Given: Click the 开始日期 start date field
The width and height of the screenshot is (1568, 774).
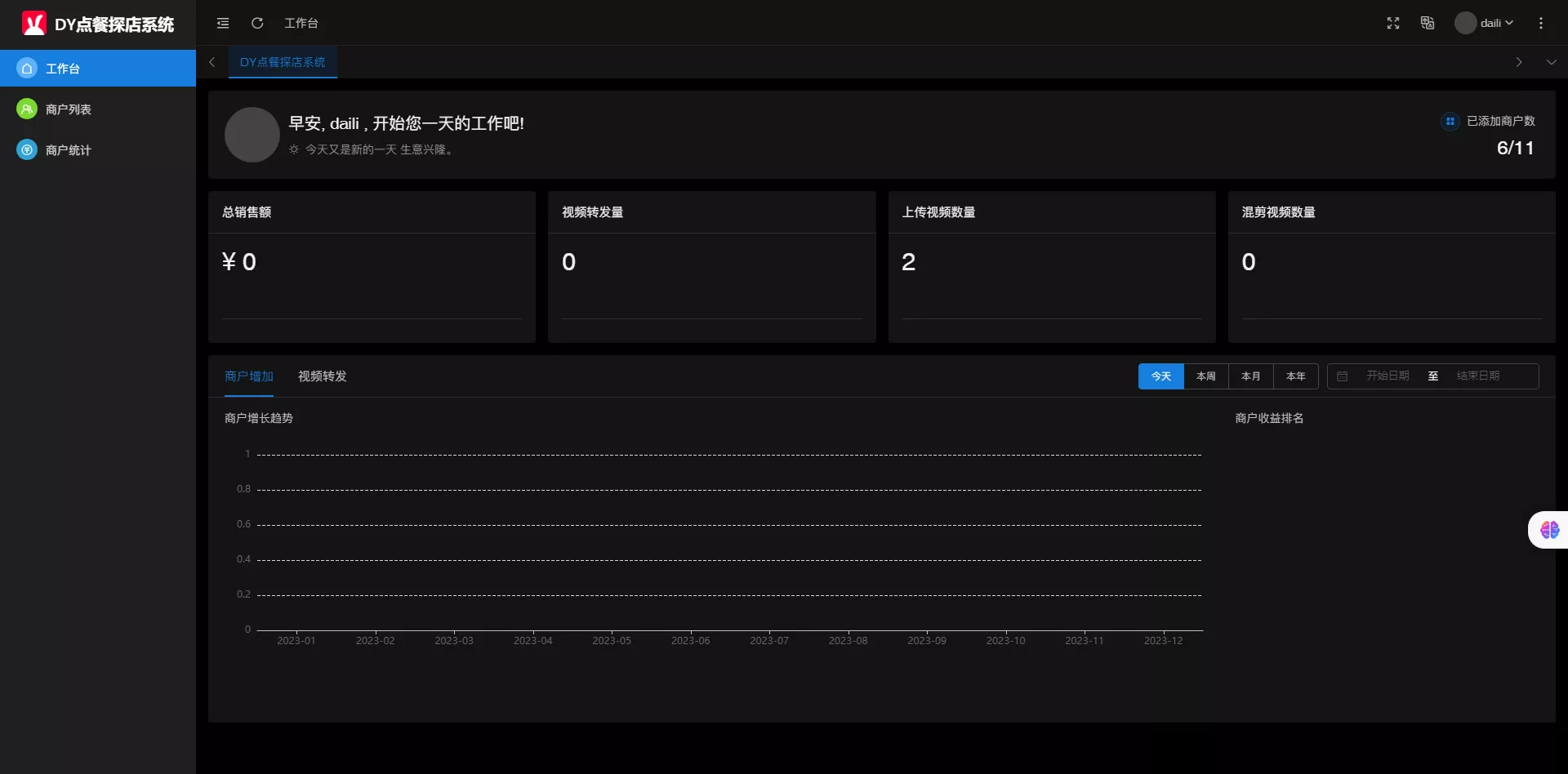Looking at the screenshot, I should [1388, 376].
